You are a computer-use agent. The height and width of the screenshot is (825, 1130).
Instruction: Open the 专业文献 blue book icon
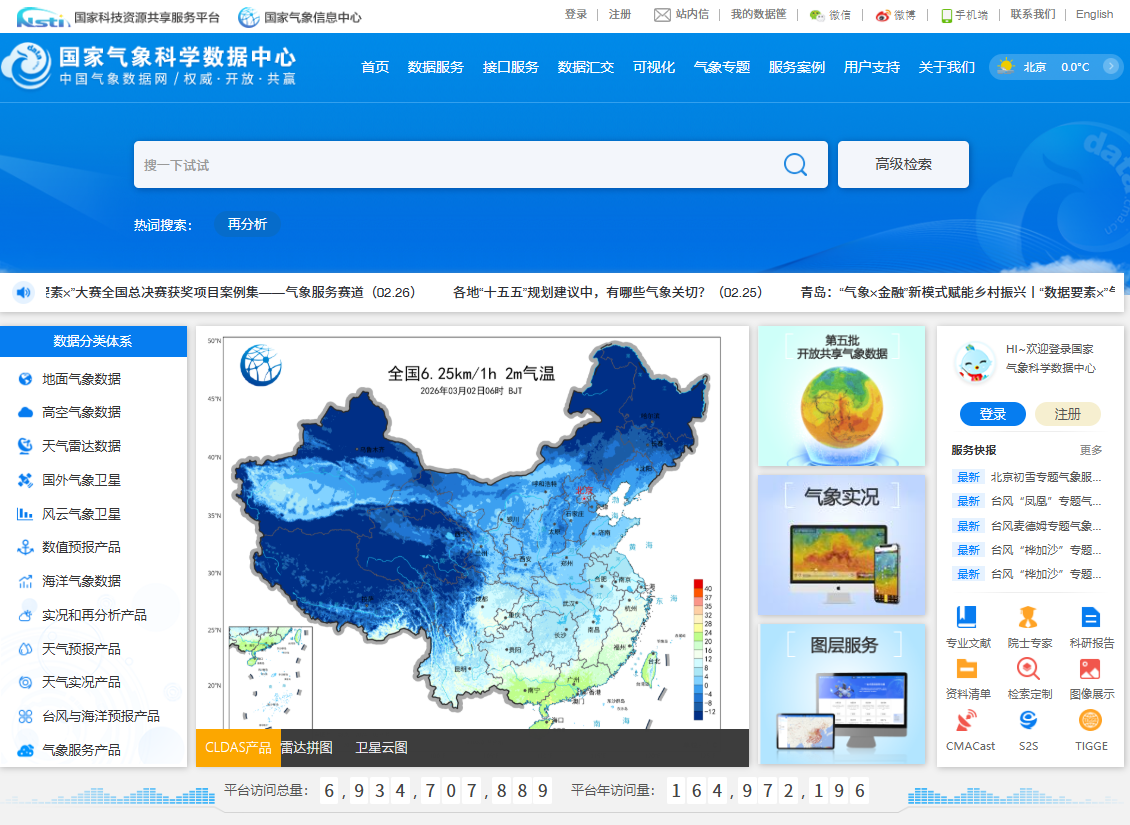pos(968,619)
